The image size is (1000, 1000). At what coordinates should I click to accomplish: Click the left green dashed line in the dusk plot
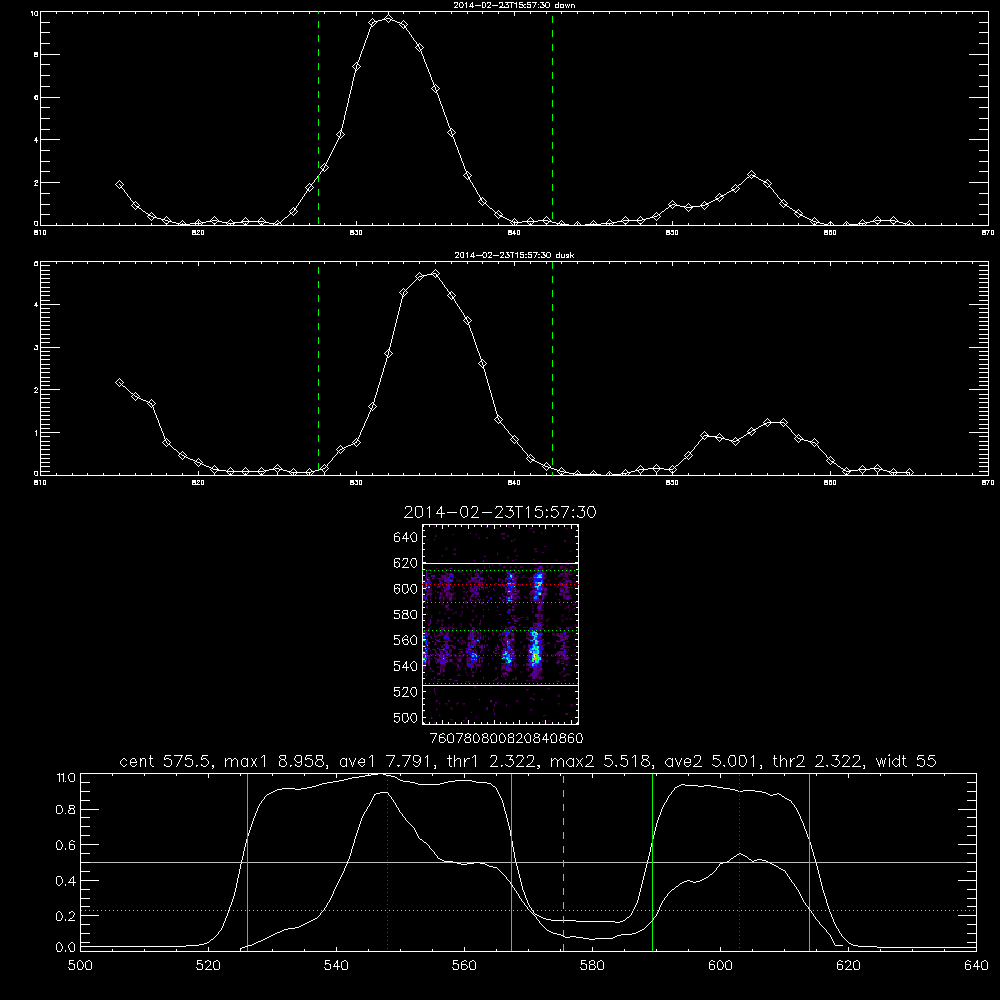pyautogui.click(x=318, y=369)
